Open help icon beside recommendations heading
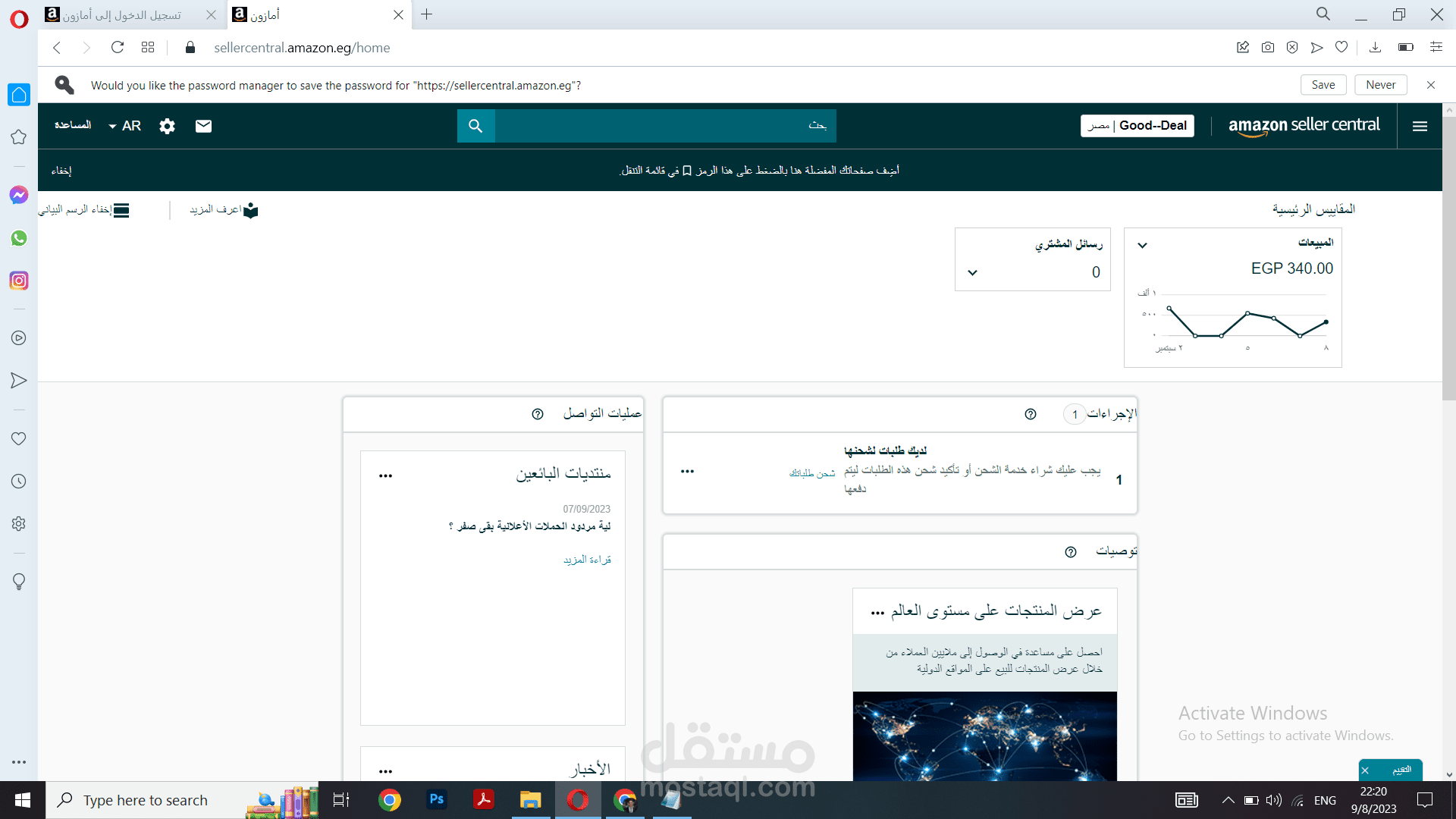 coord(1071,552)
